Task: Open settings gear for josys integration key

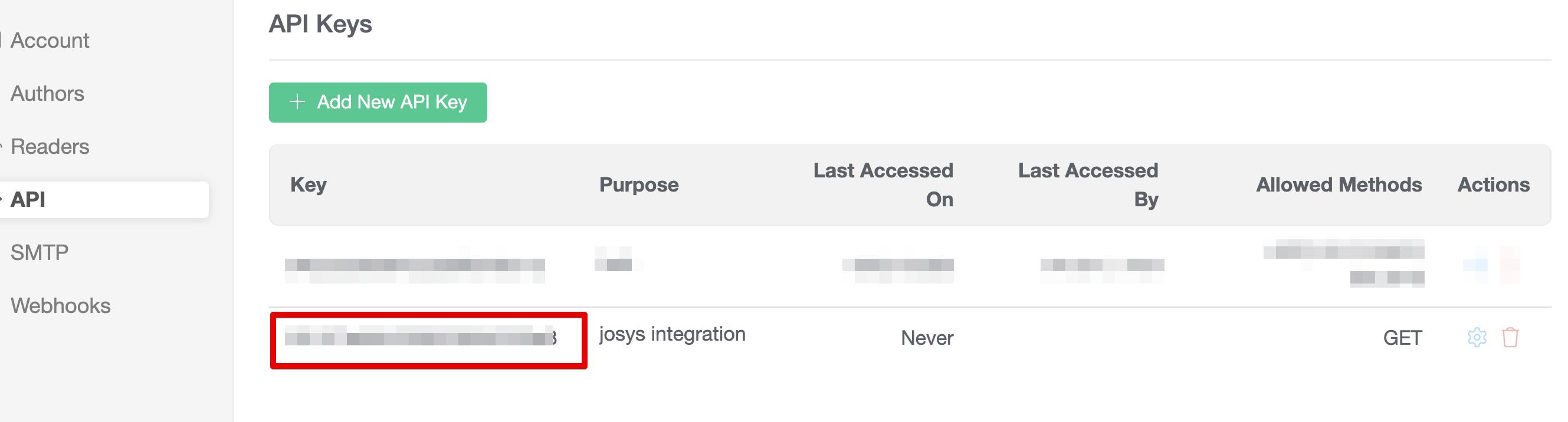Action: point(1477,337)
